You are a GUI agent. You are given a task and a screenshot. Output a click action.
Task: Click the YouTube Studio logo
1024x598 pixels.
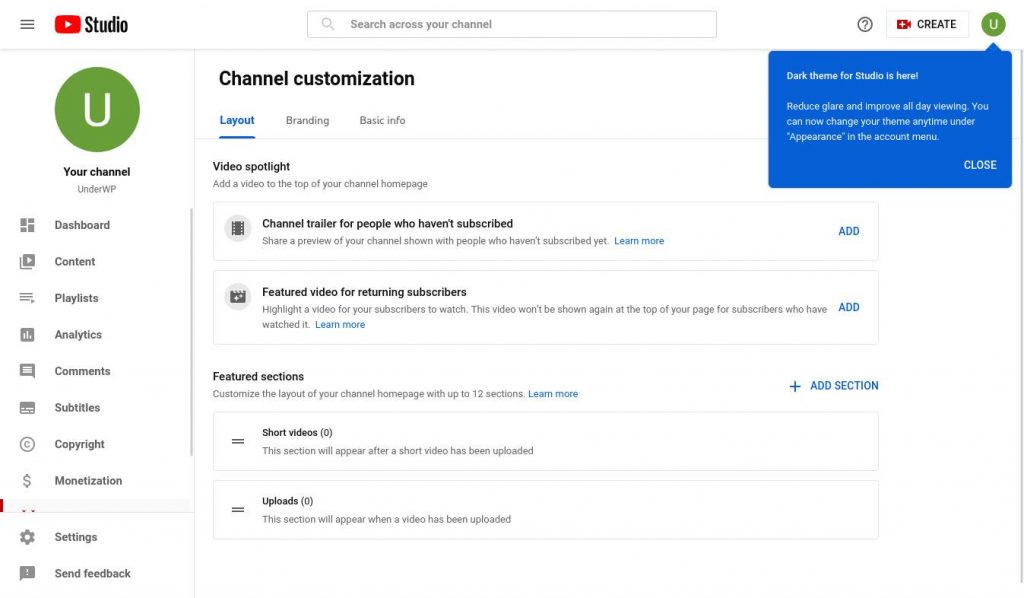(91, 24)
